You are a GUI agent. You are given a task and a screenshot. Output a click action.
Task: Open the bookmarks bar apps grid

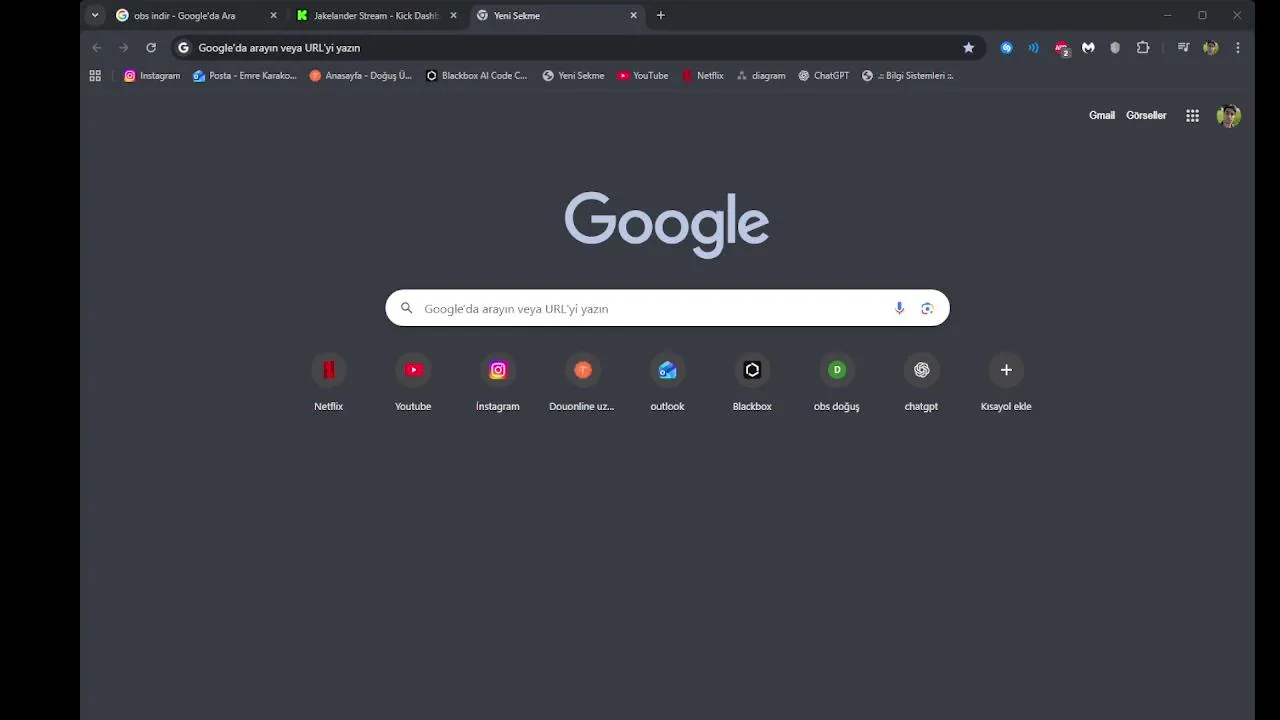click(95, 75)
